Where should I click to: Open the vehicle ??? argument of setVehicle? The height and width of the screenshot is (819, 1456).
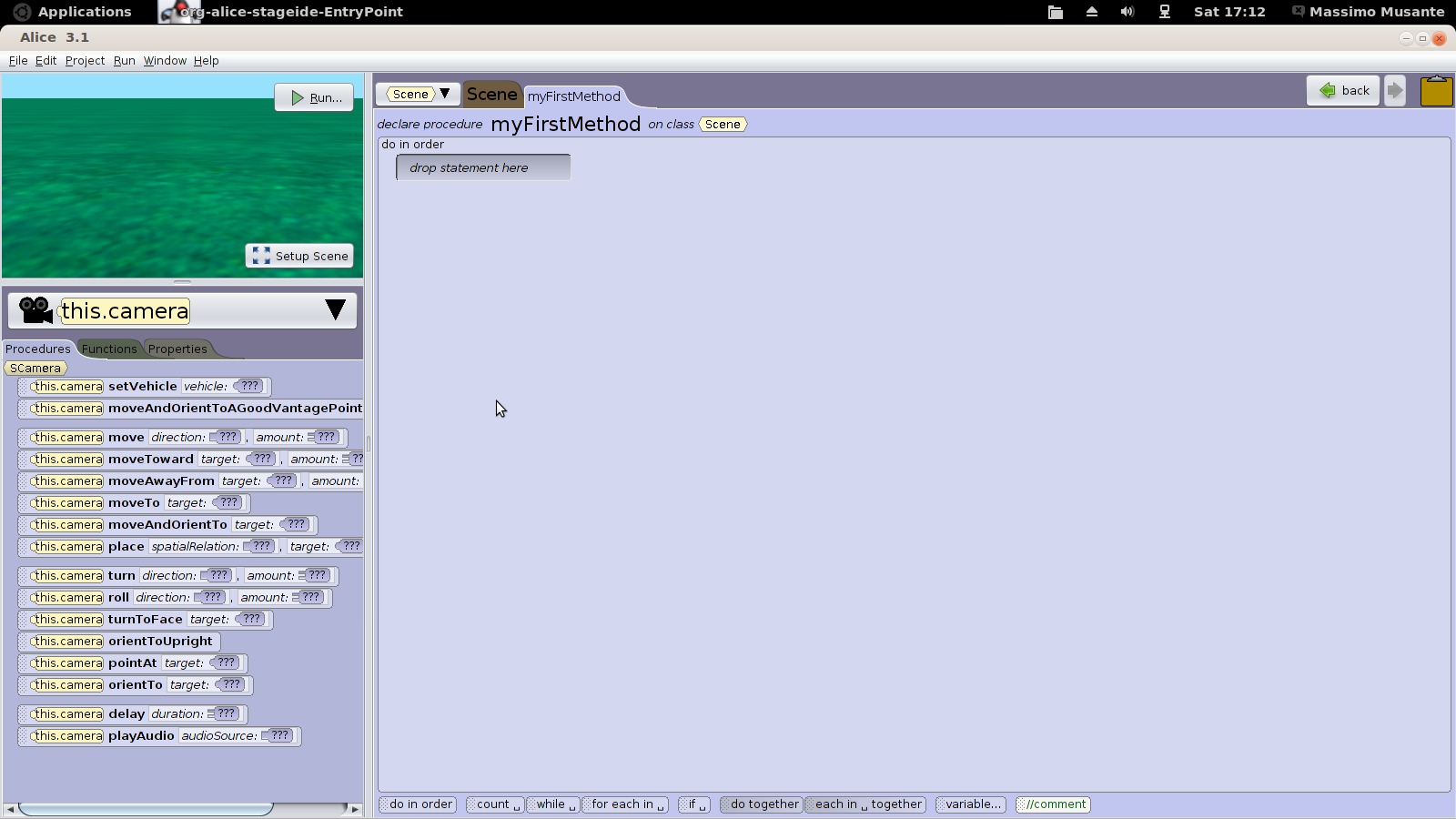(248, 386)
